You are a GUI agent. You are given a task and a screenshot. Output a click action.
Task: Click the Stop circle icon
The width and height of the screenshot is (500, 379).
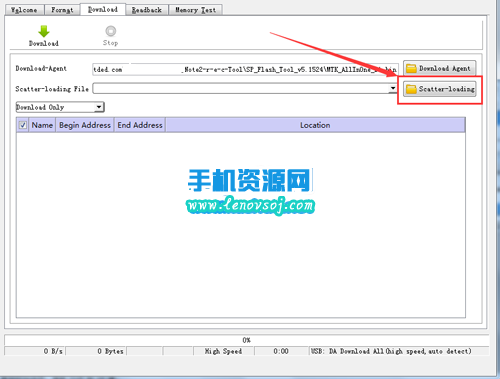click(x=111, y=31)
